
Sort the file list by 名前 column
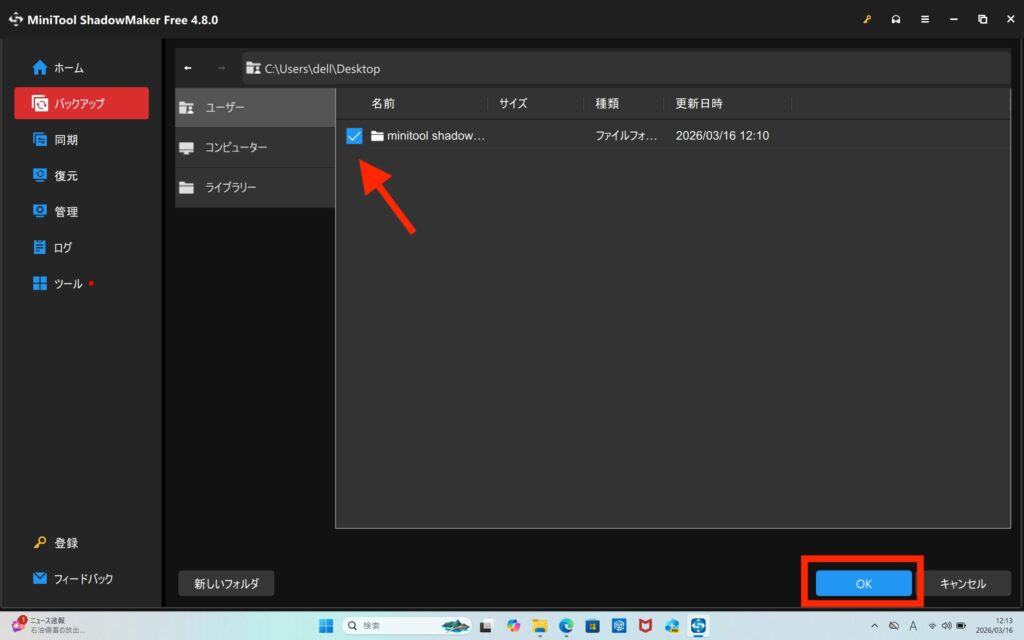(x=383, y=104)
